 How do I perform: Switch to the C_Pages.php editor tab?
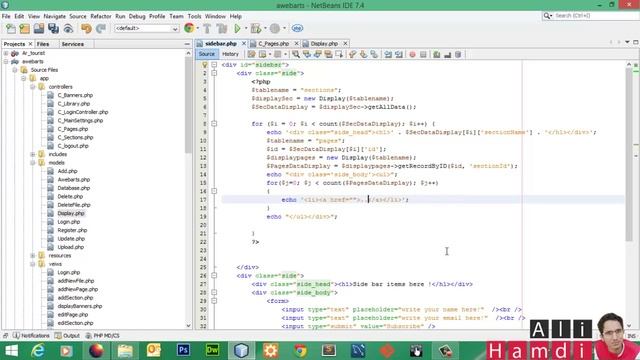(x=273, y=44)
